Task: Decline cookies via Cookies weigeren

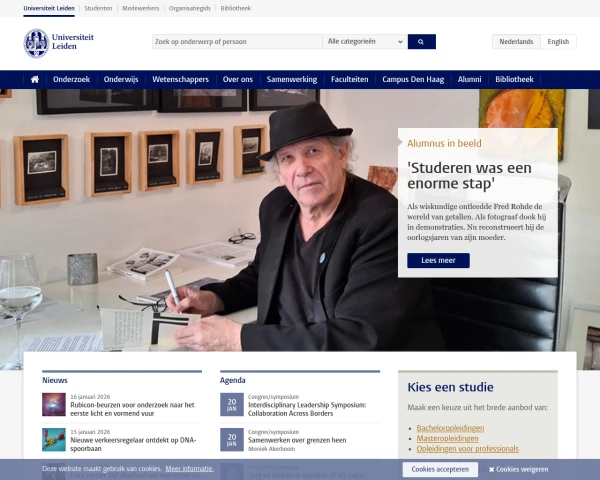Action: coord(518,469)
